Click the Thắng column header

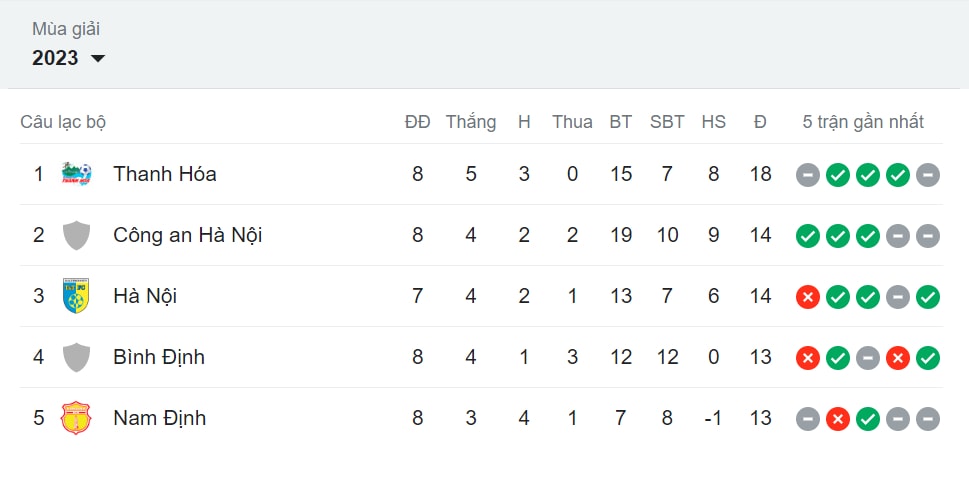click(471, 122)
